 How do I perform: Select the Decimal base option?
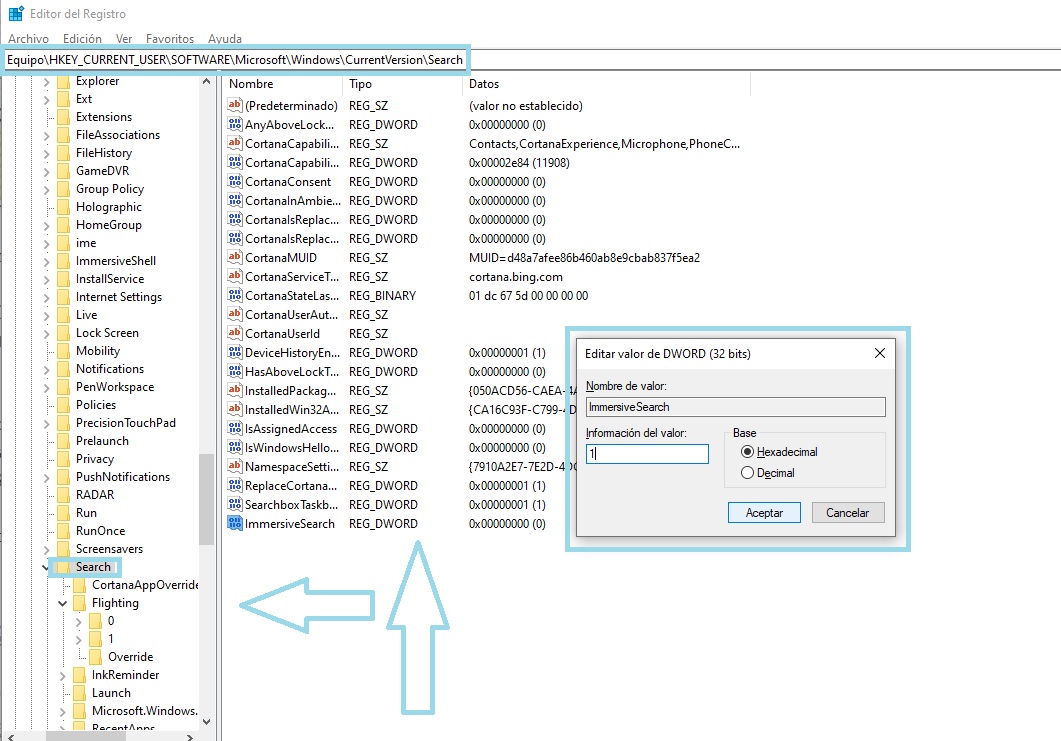tap(747, 472)
